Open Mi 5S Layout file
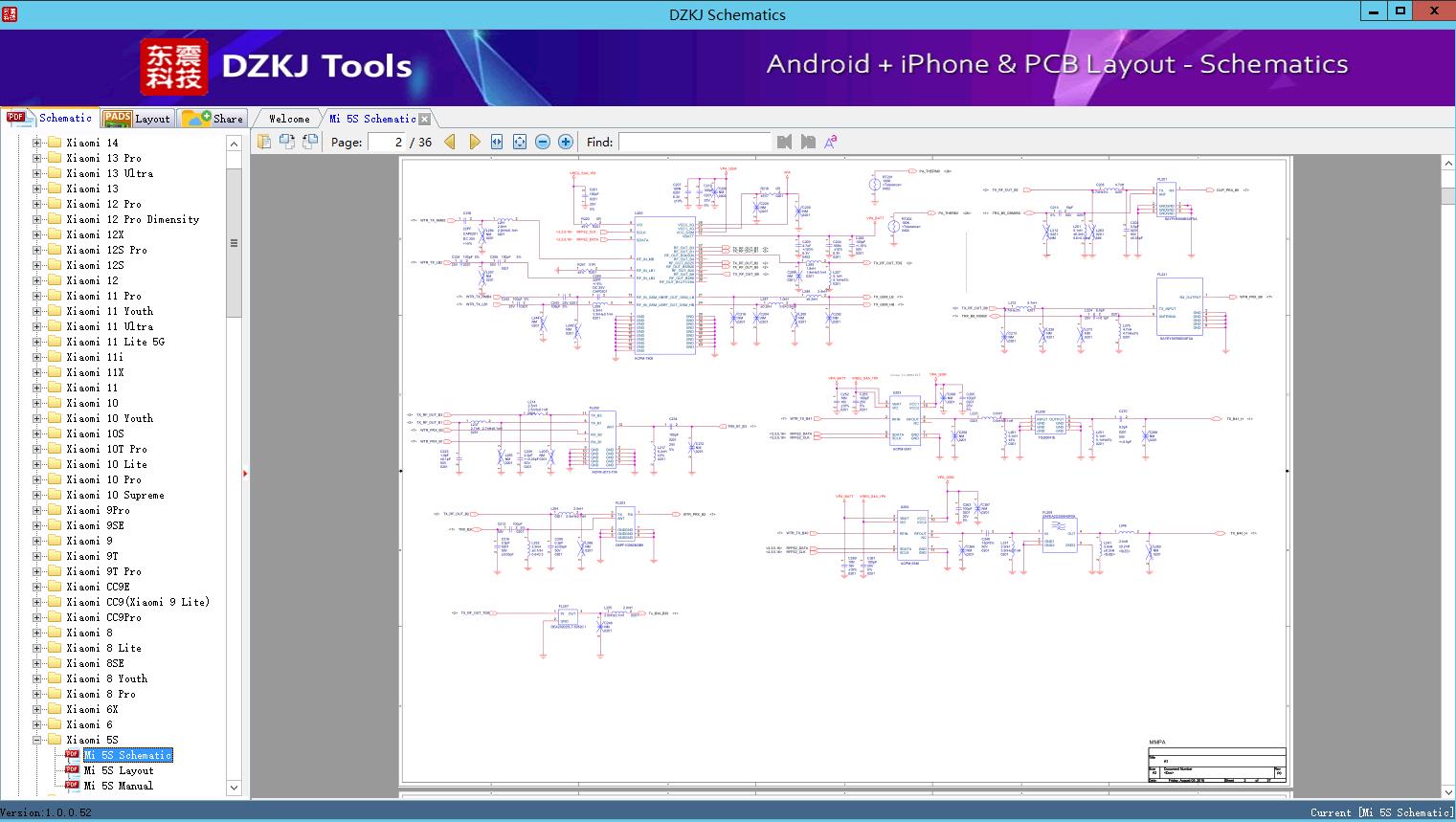The image size is (1456, 822). (118, 770)
